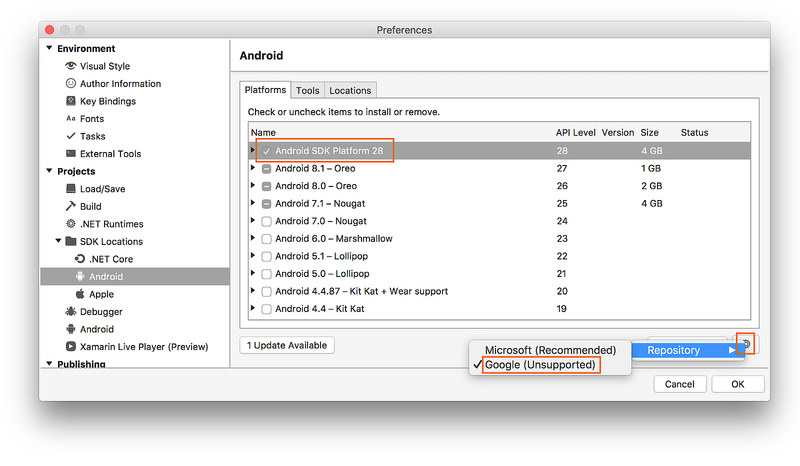Select the Author Information tree item
This screenshot has width=800, height=466.
click(120, 84)
